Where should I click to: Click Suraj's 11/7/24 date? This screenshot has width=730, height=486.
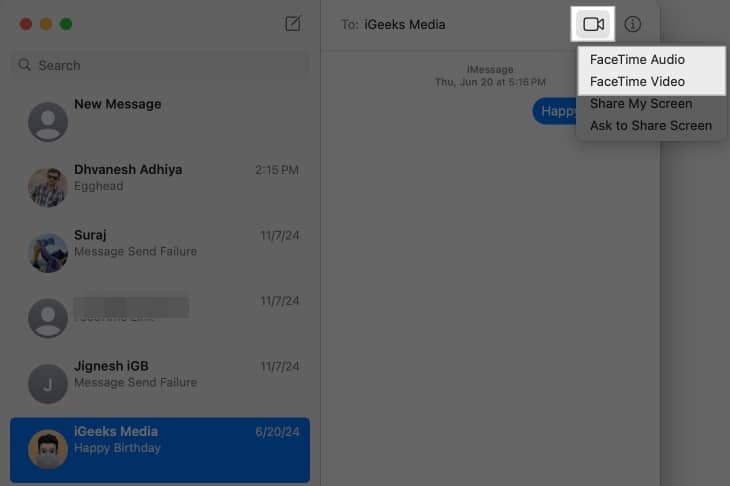(x=279, y=236)
